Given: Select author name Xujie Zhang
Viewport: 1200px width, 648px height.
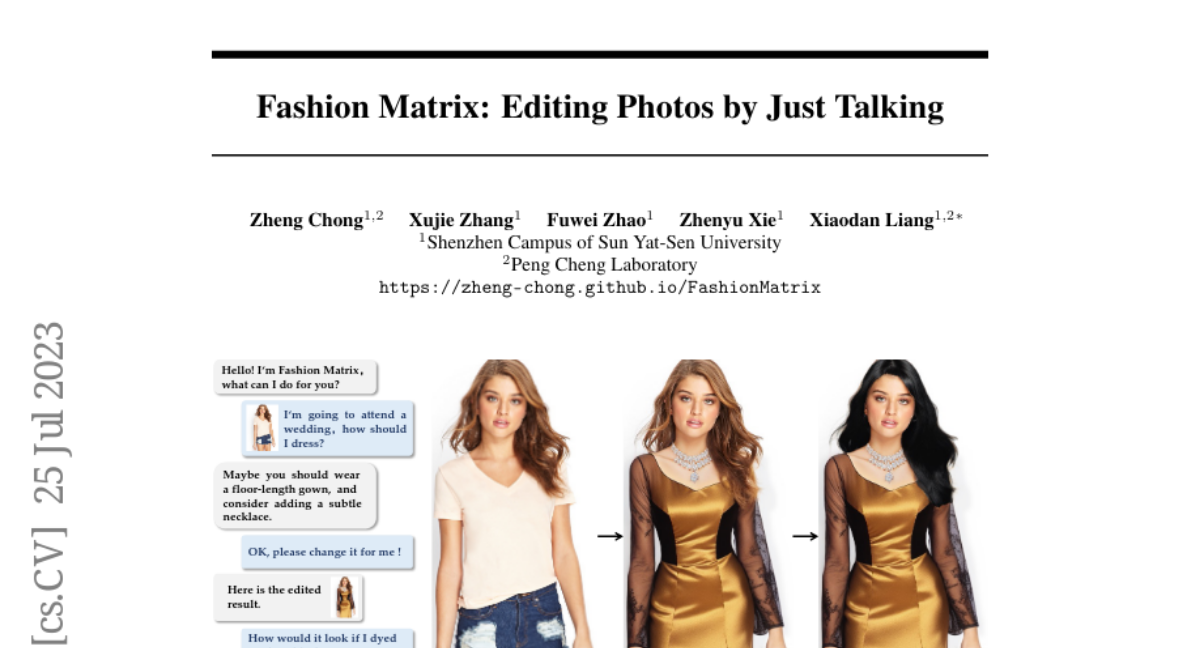Looking at the screenshot, I should [x=460, y=221].
